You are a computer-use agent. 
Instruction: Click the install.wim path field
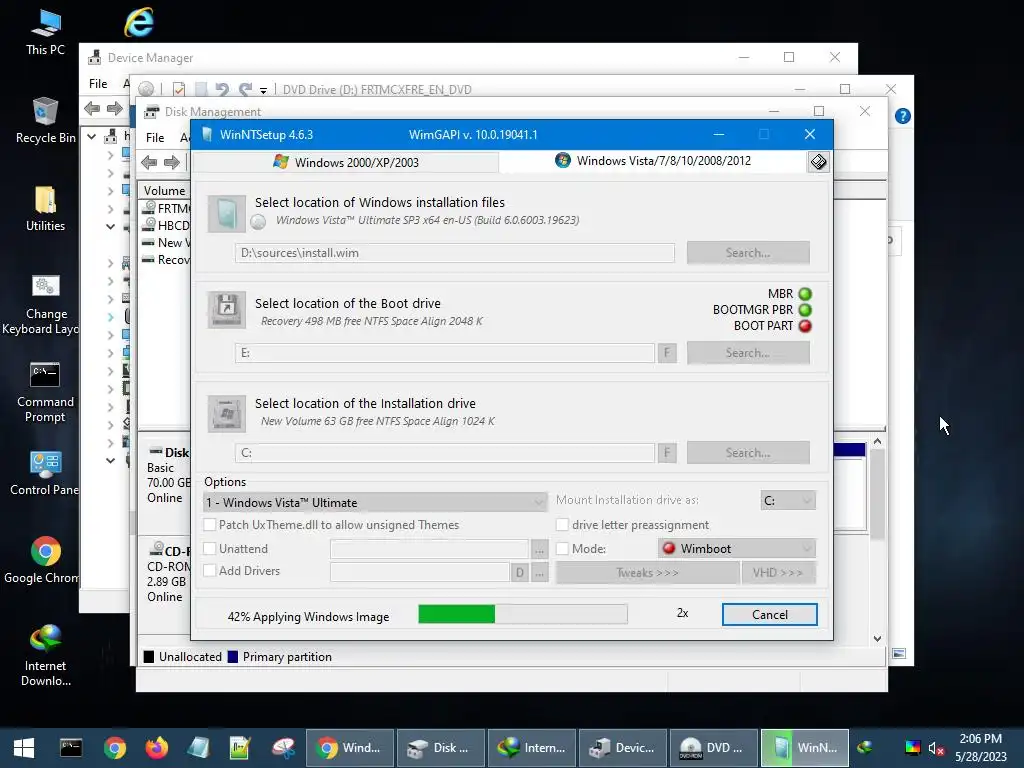tap(455, 253)
